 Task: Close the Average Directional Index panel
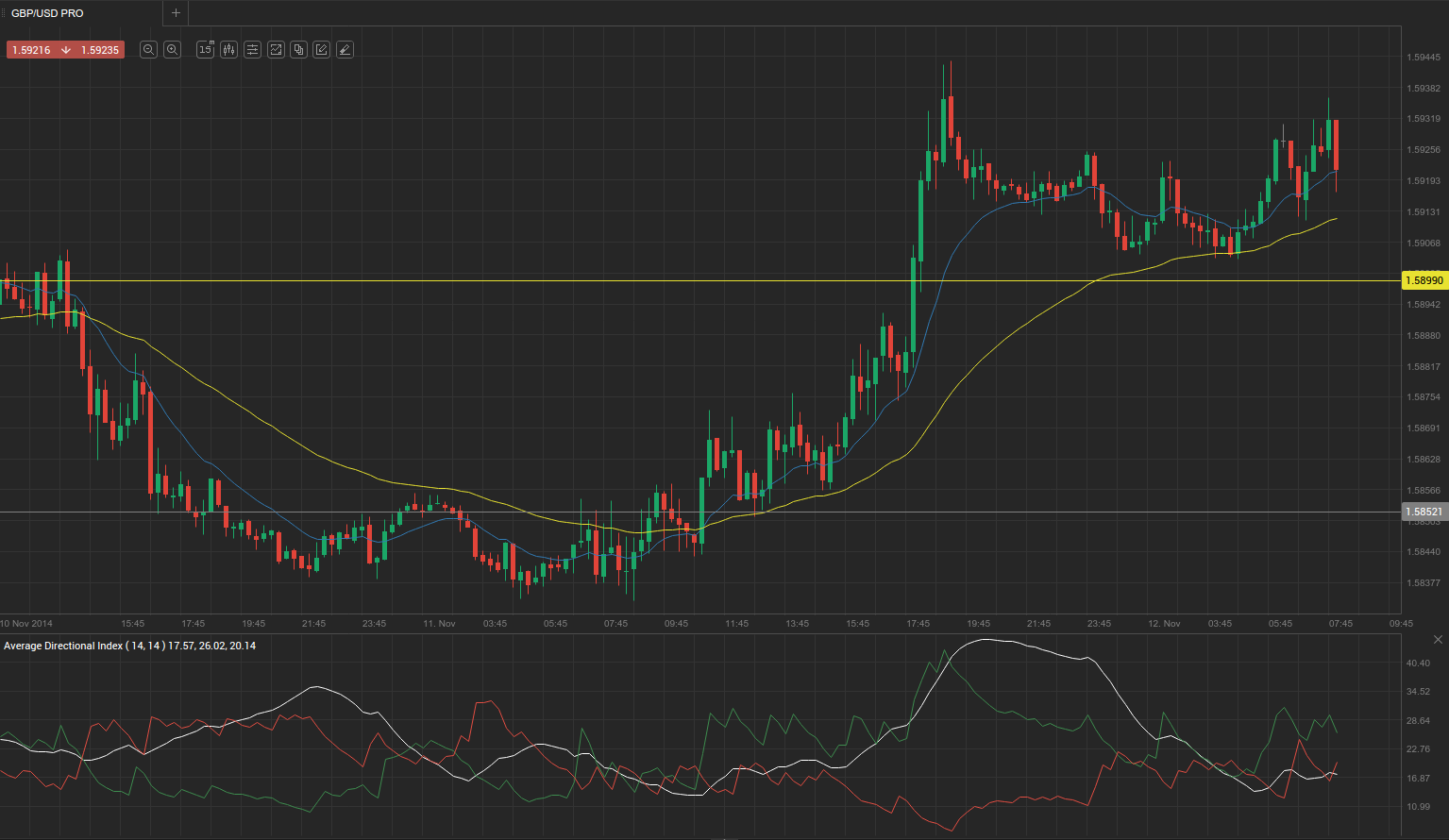pos(1438,640)
